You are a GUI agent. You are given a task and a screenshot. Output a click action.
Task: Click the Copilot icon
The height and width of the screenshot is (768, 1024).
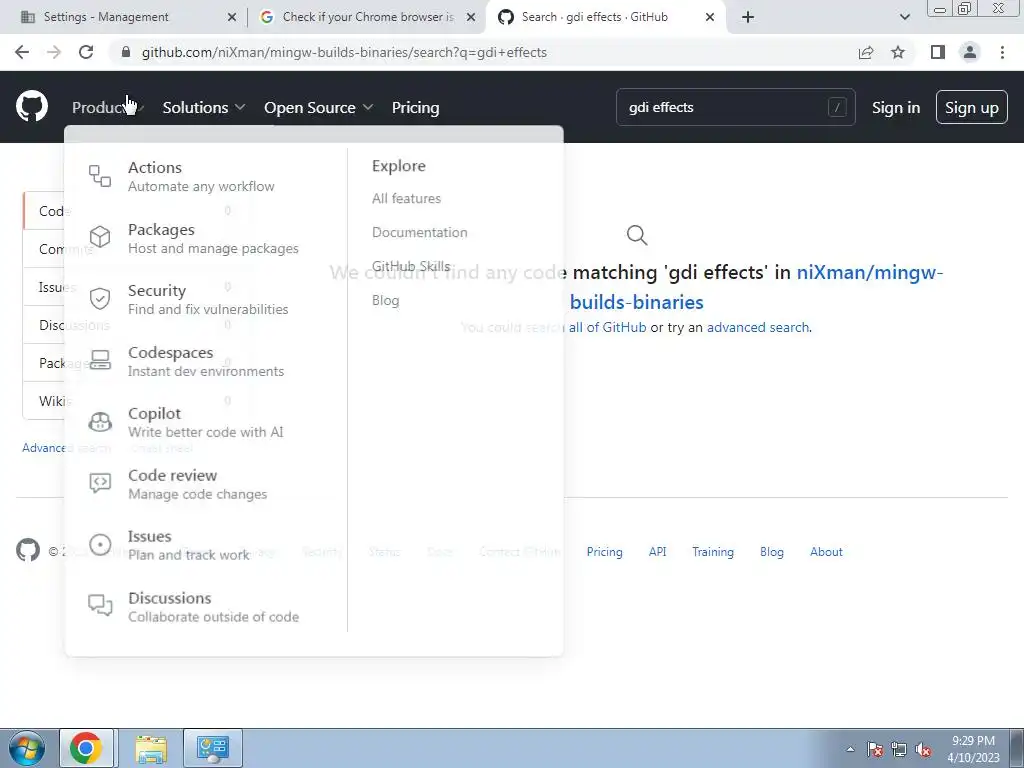100,422
